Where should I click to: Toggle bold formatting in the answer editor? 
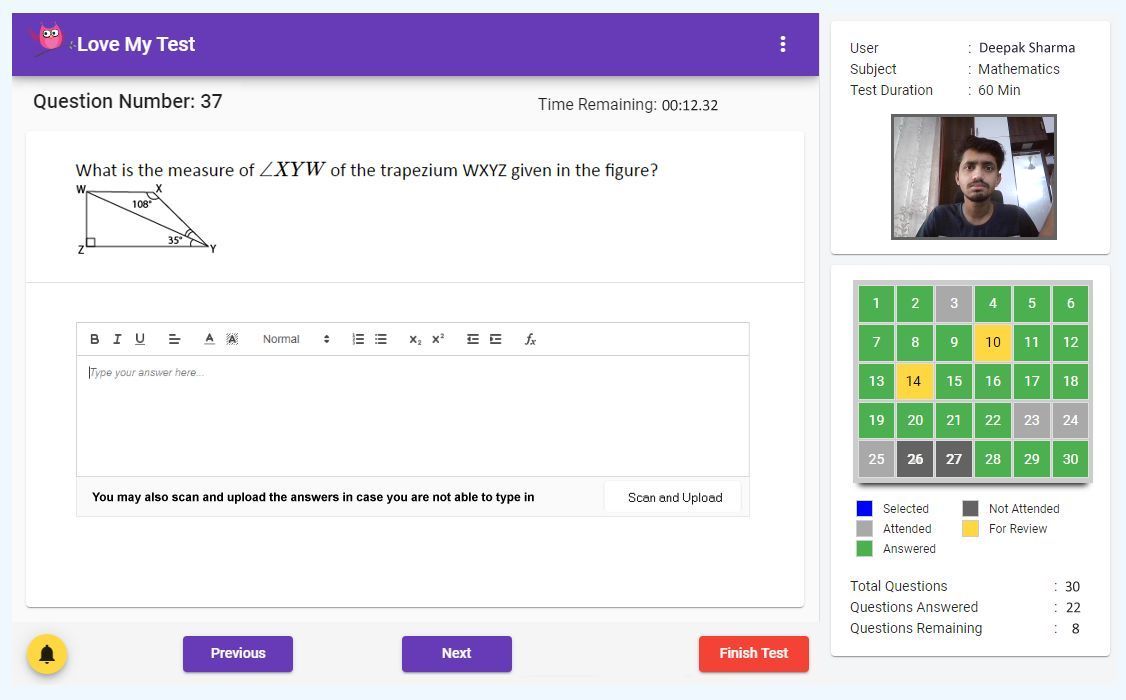click(94, 339)
